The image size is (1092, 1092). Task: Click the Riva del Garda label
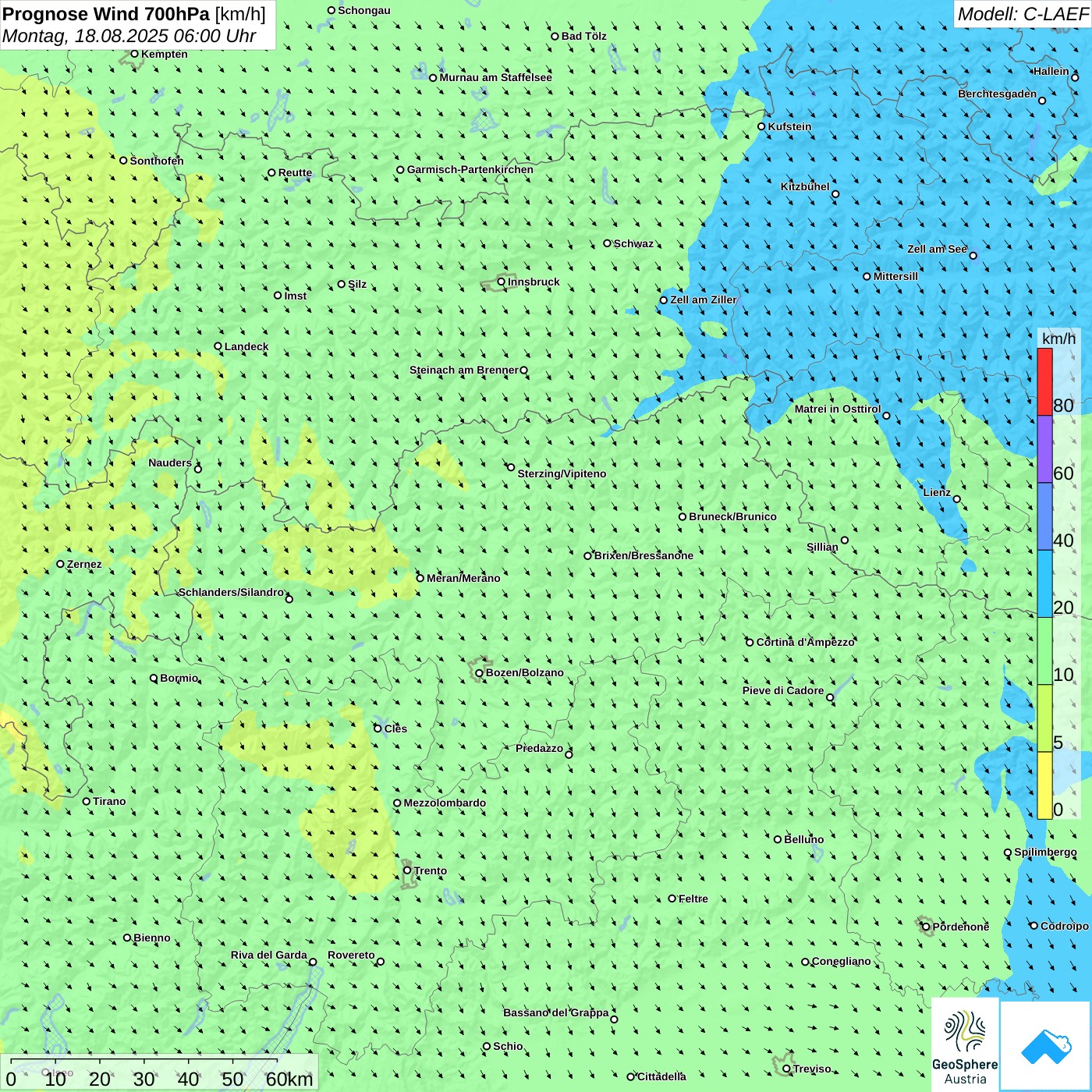(x=269, y=955)
